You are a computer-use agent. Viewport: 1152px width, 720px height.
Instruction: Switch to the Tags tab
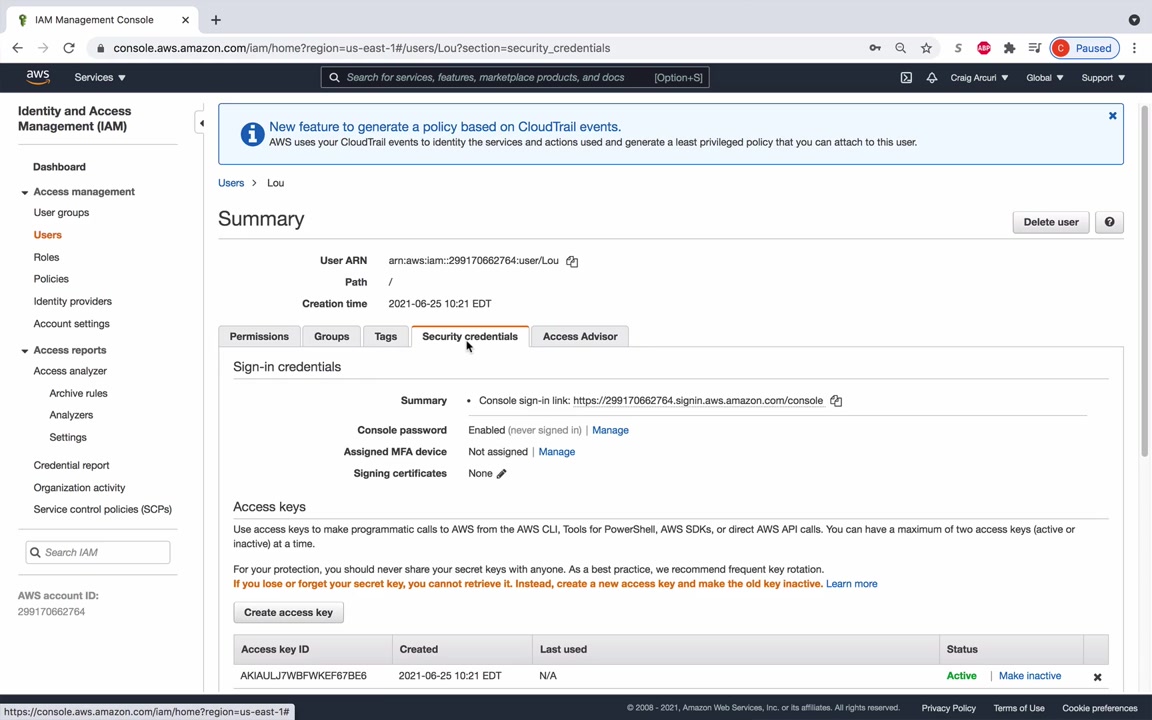tap(386, 336)
